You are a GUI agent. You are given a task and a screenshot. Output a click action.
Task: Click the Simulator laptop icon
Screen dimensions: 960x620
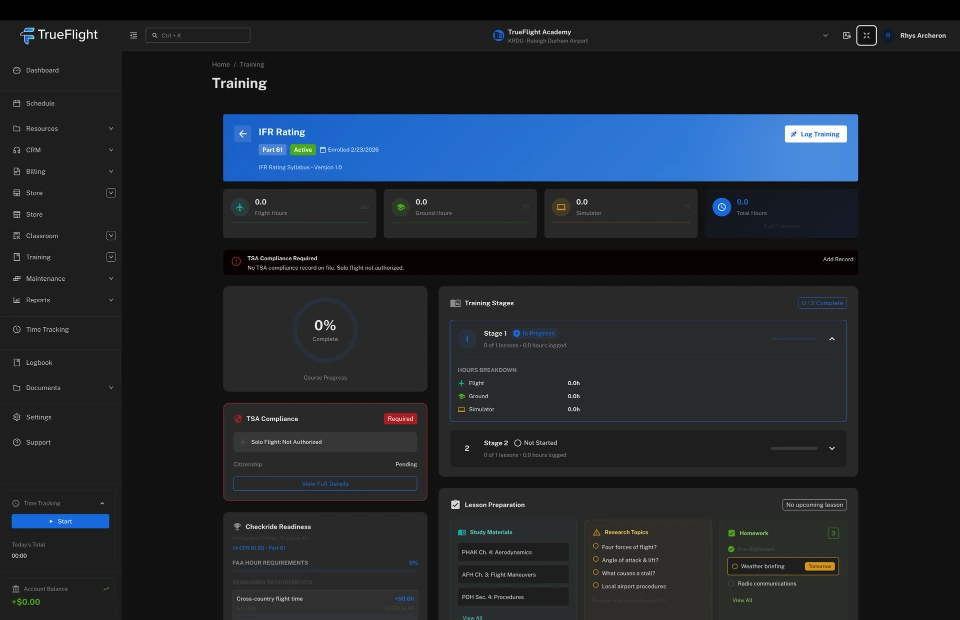point(561,207)
